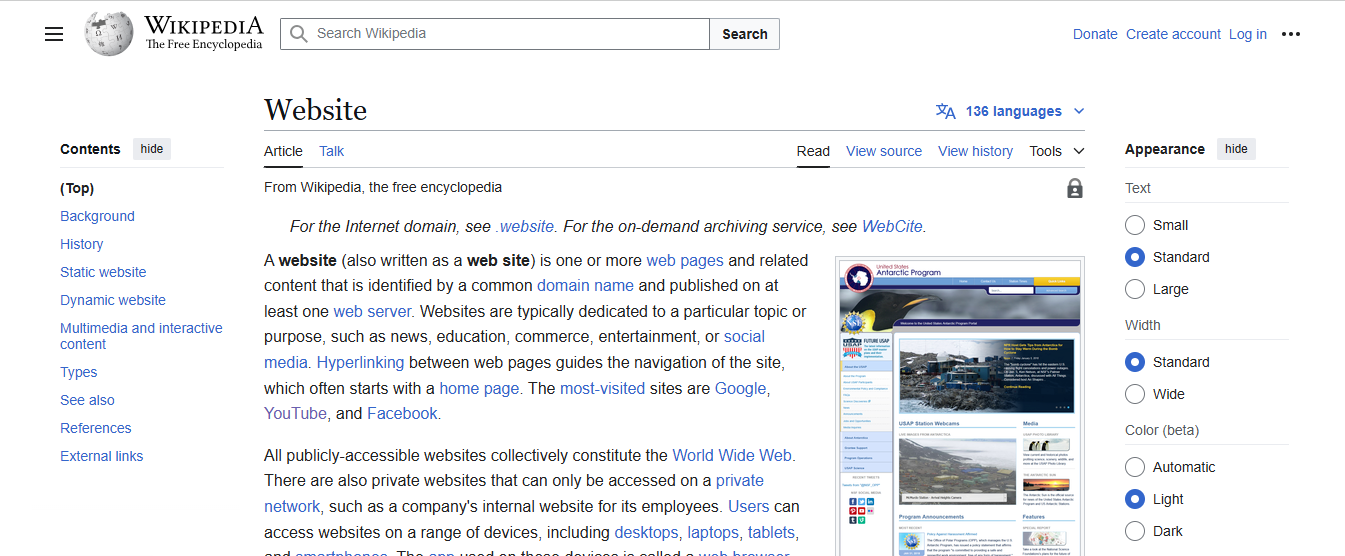Viewport: 1345px width, 556px height.
Task: Open the Users article link
Action: pyautogui.click(x=749, y=507)
